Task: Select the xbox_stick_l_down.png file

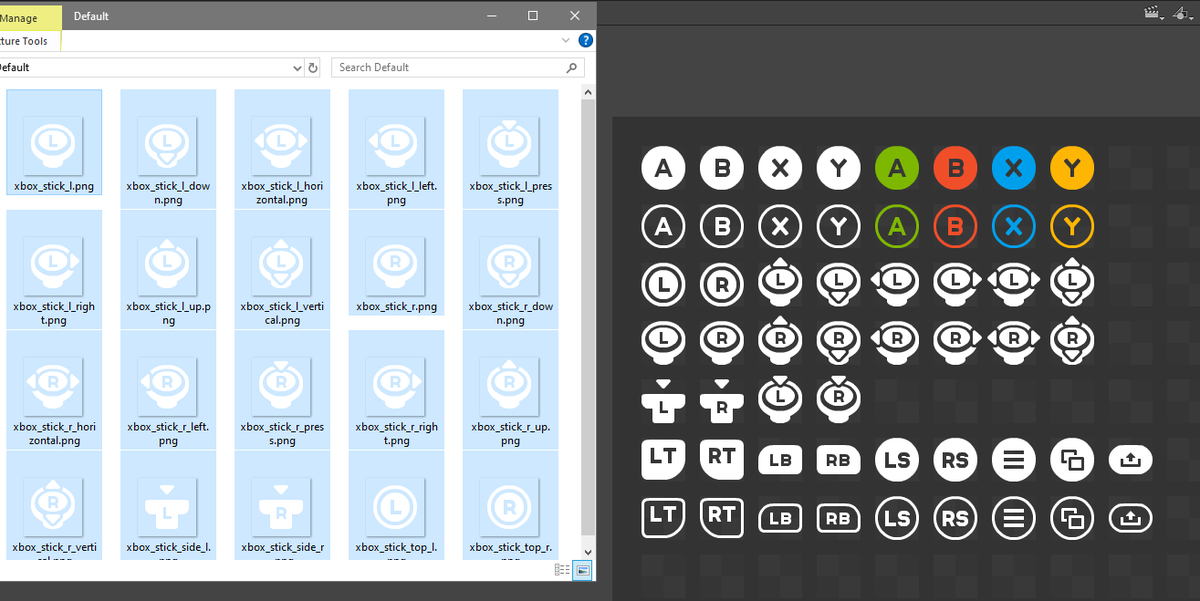Action: [168, 148]
